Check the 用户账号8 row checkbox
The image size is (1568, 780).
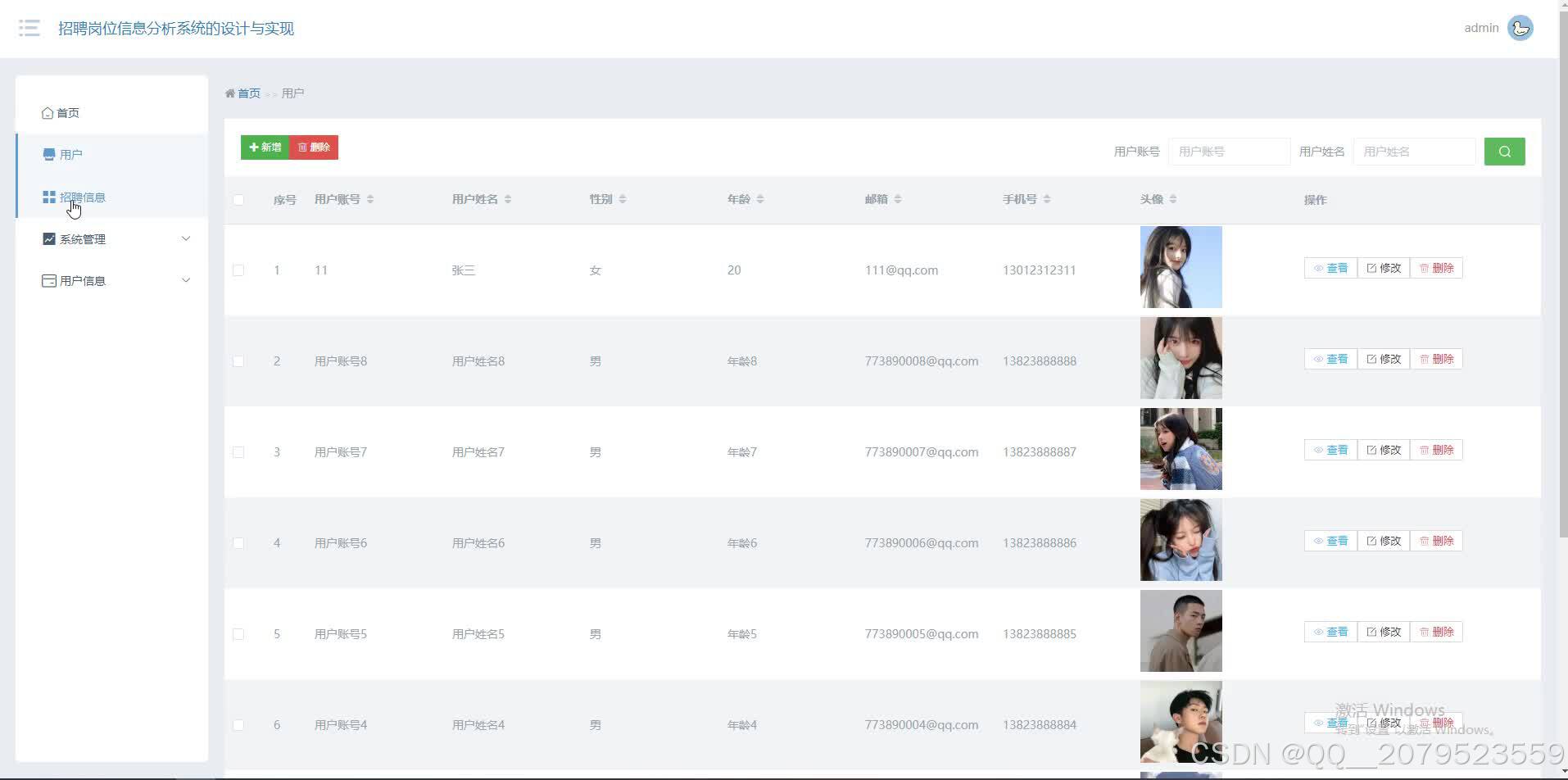[238, 361]
